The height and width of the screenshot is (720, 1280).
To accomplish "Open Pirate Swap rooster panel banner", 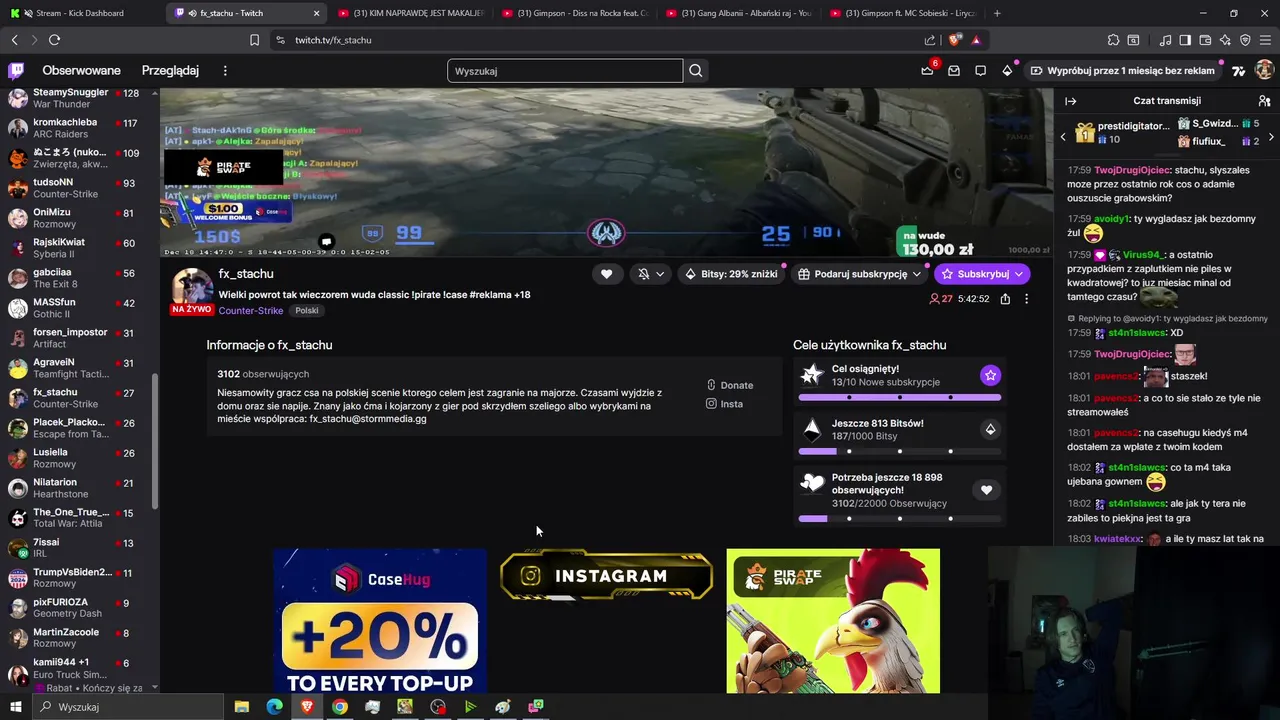I will click(x=833, y=620).
